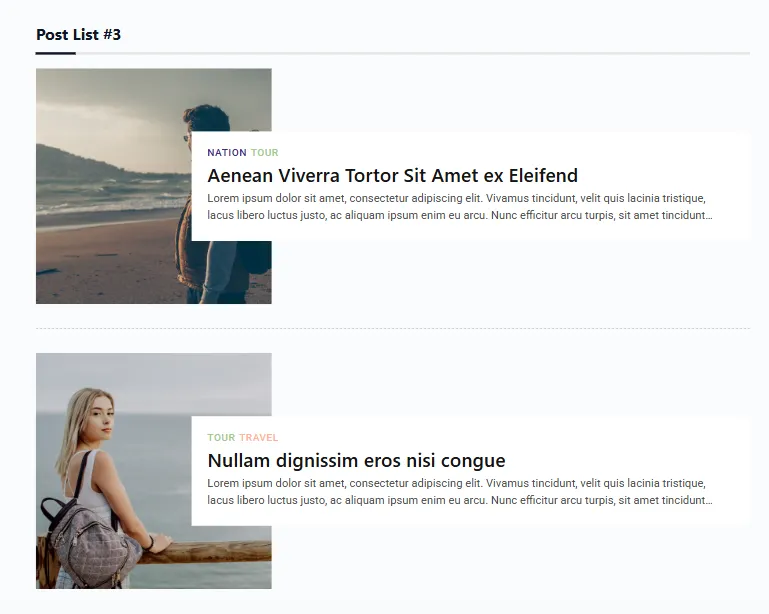Open the TOUR category beside NATION
Viewport: 769px width, 614px height.
click(265, 153)
